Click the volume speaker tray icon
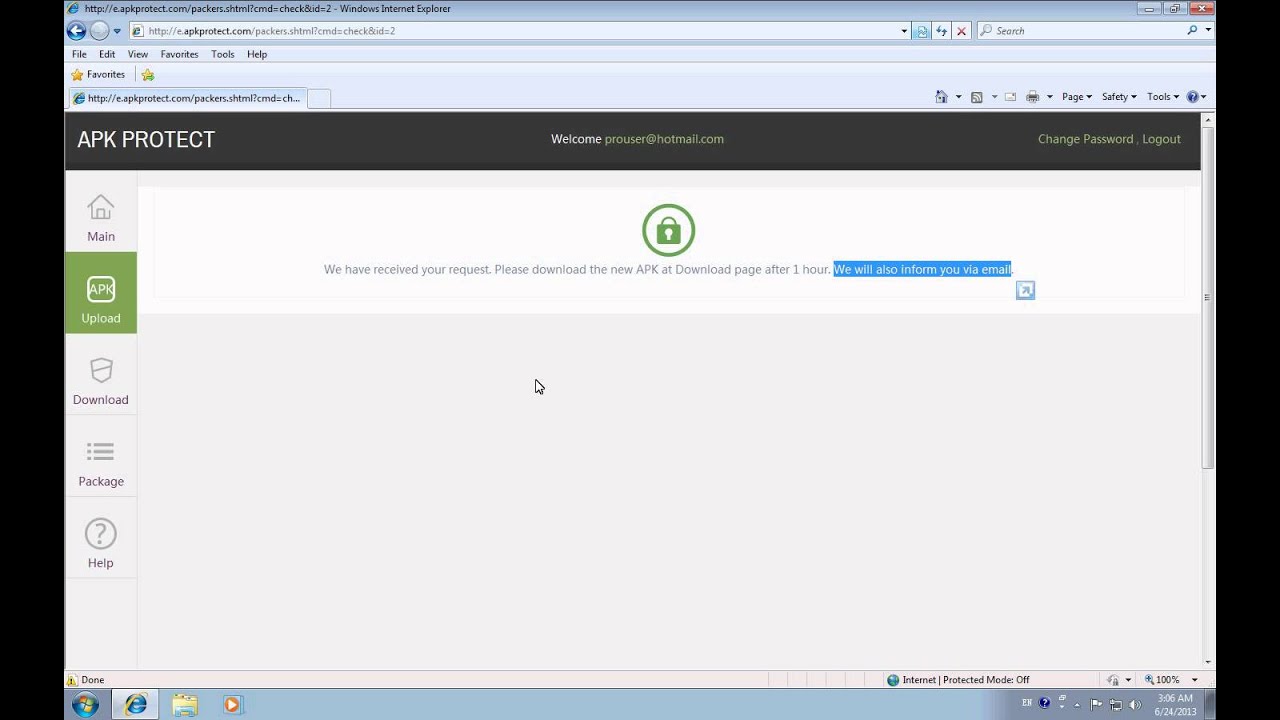Viewport: 1280px width, 720px height. tap(1135, 704)
